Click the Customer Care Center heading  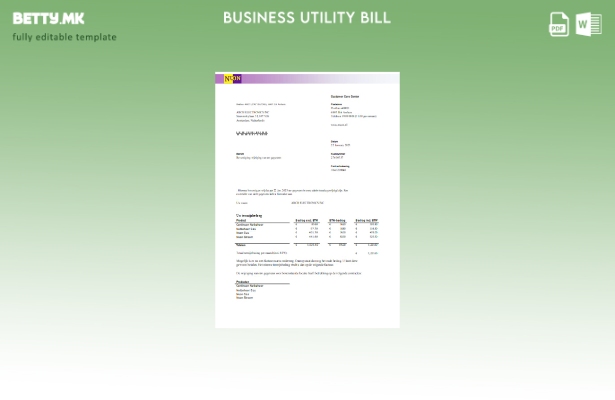click(x=345, y=96)
